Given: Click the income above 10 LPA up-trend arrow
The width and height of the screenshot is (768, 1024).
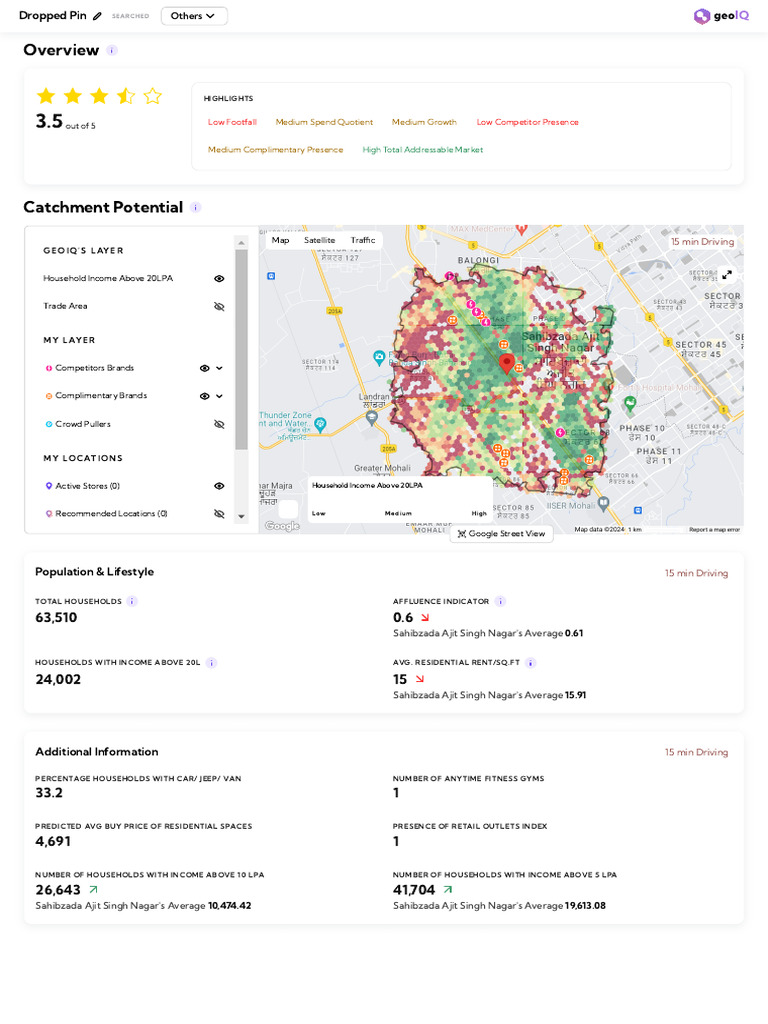Looking at the screenshot, I should (93, 889).
